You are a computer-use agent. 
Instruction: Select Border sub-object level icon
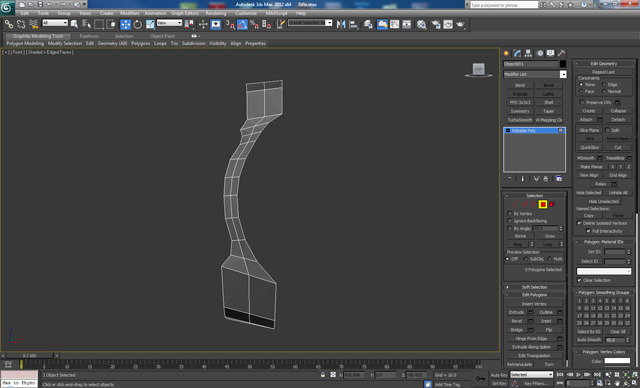534,204
